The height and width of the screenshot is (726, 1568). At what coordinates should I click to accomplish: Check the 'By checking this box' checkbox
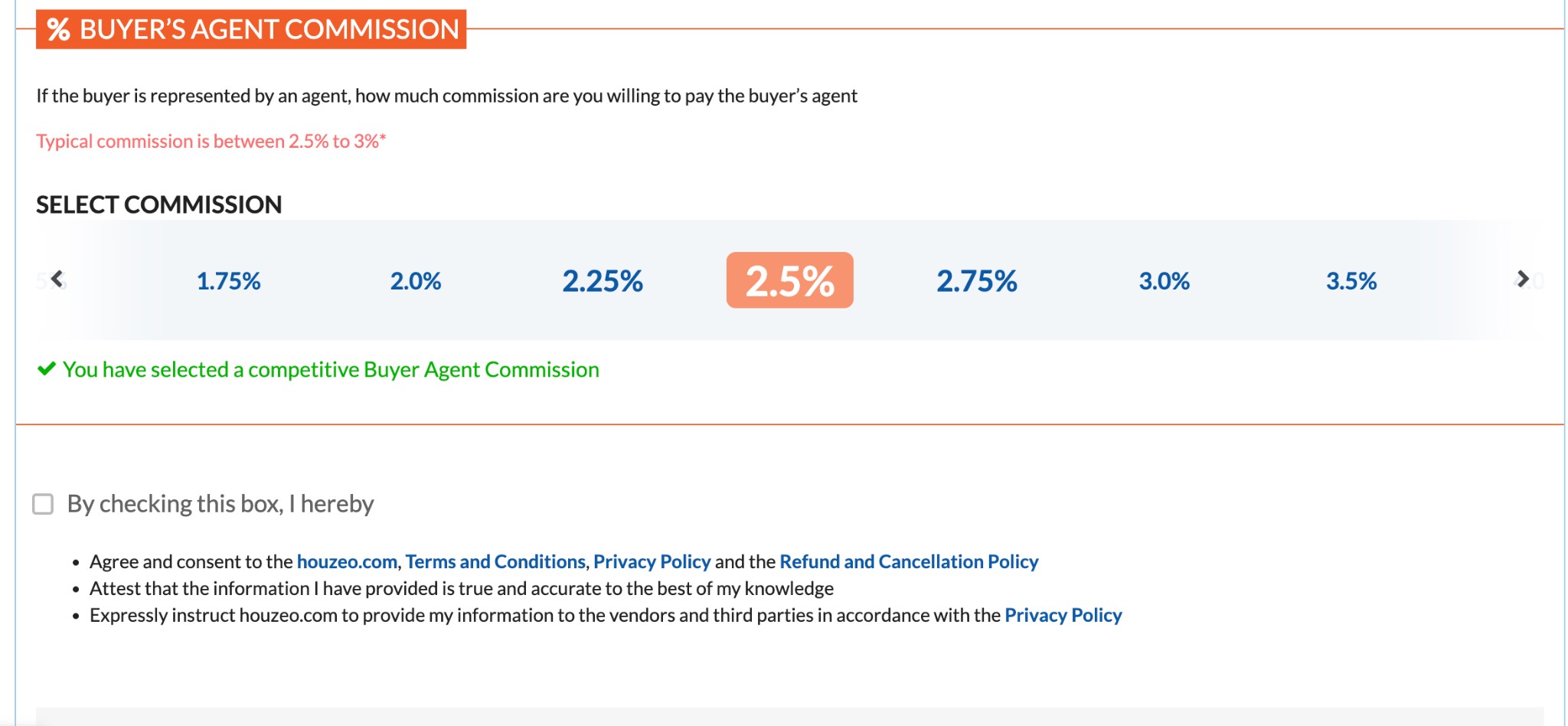43,504
